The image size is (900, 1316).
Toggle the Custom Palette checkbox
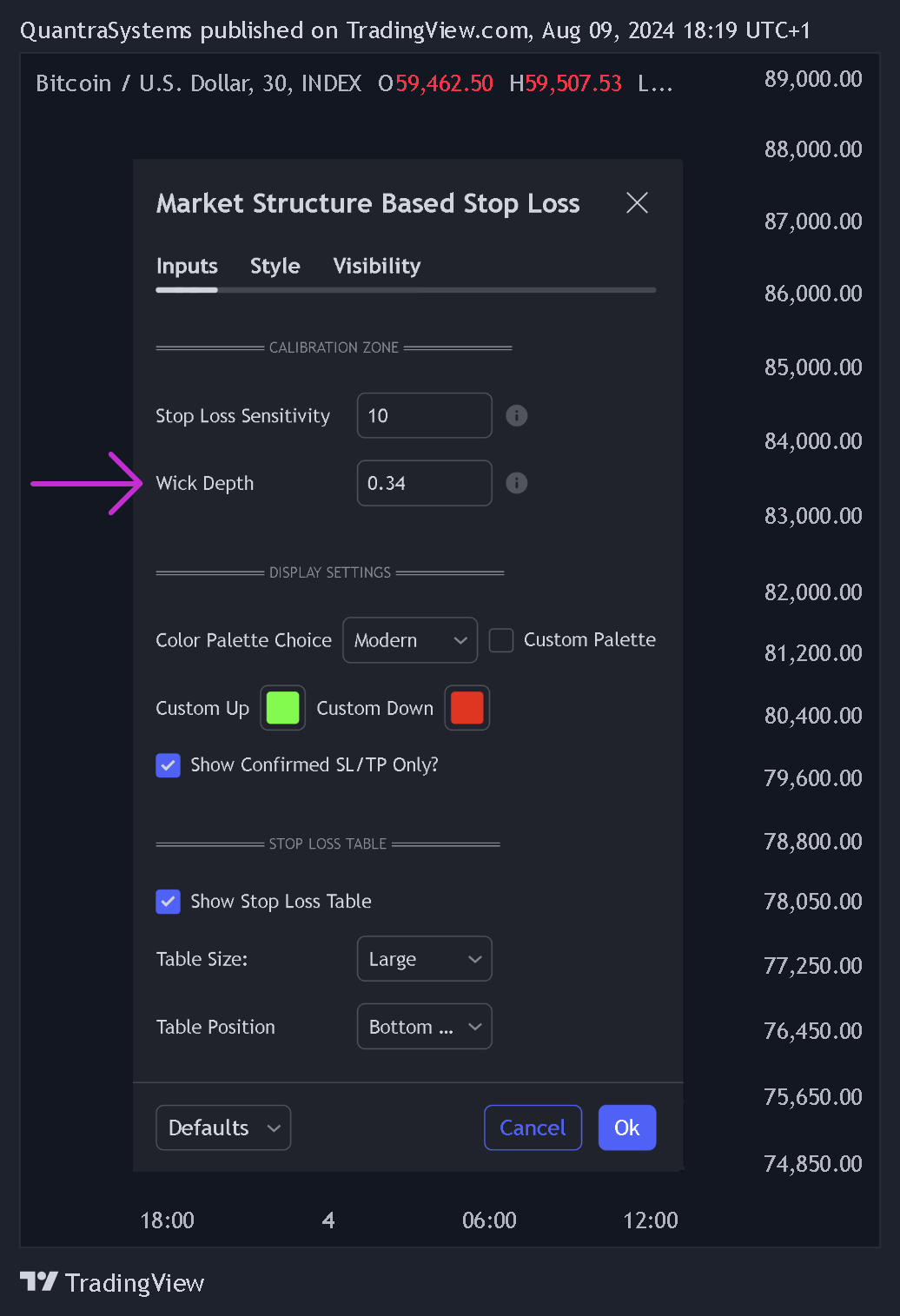point(501,640)
